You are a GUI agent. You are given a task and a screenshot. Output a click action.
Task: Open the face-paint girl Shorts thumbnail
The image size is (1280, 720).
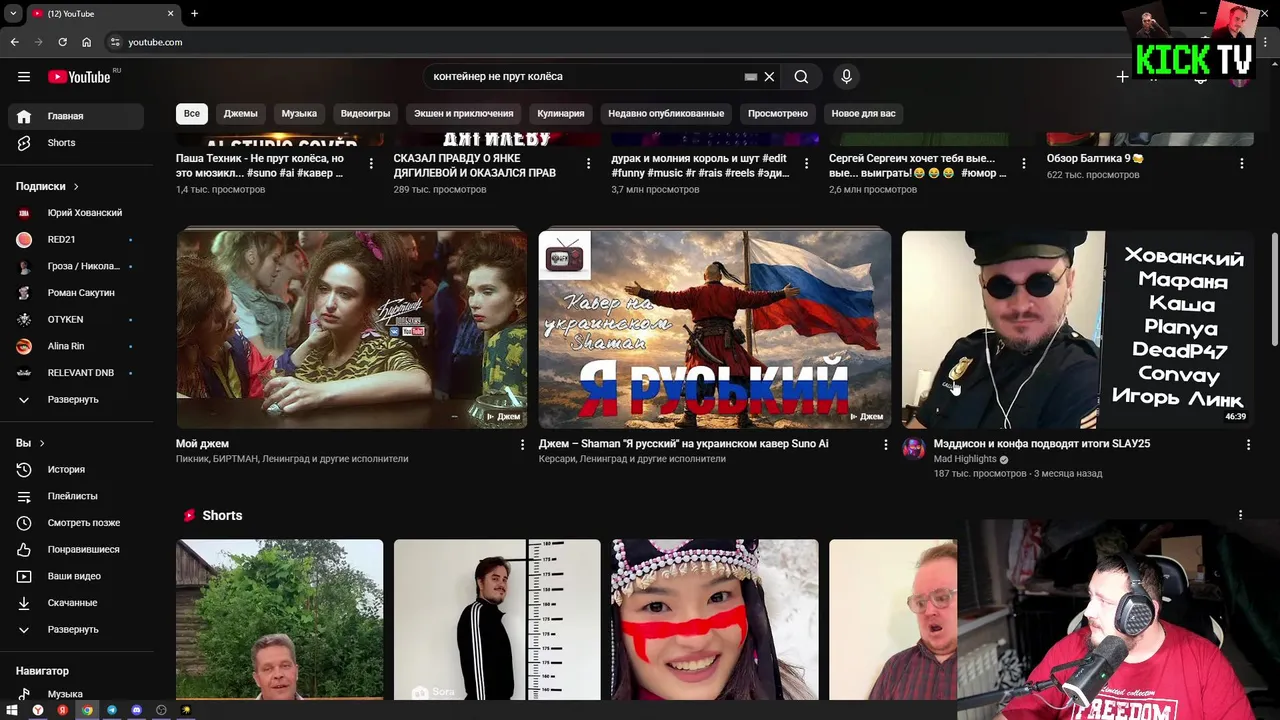[x=715, y=620]
